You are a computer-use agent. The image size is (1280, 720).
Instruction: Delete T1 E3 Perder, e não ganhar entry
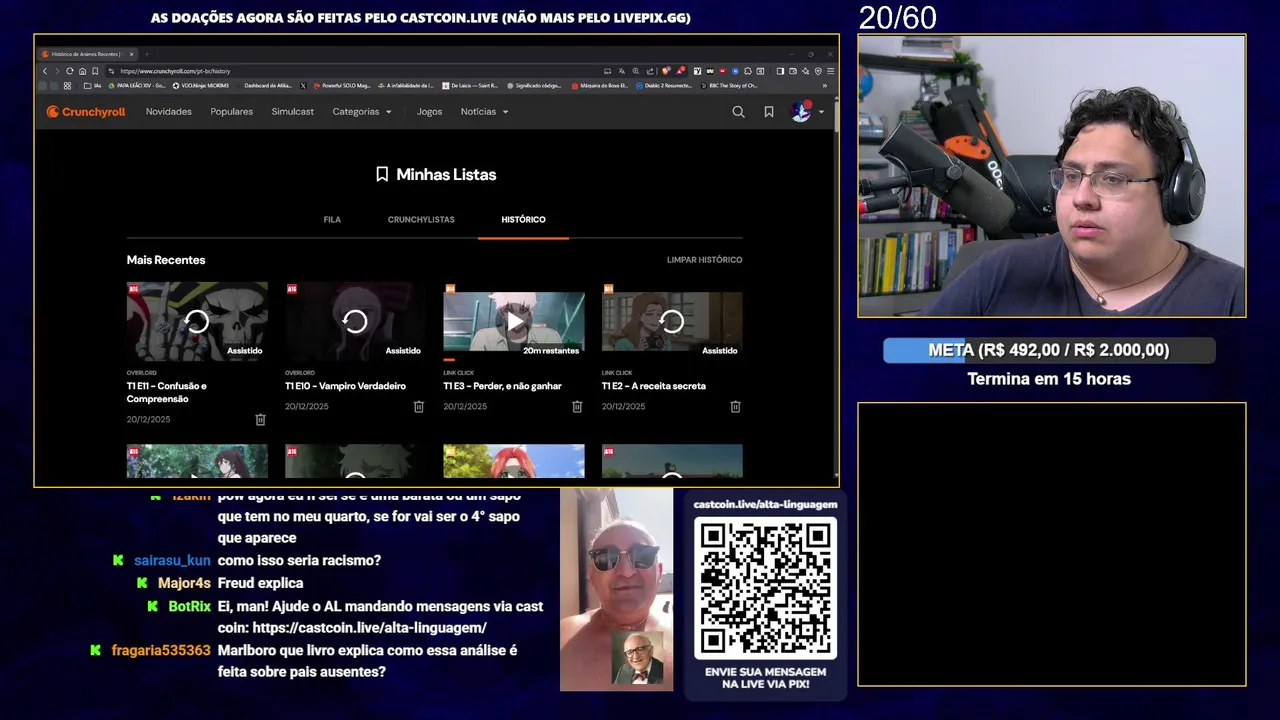(577, 407)
